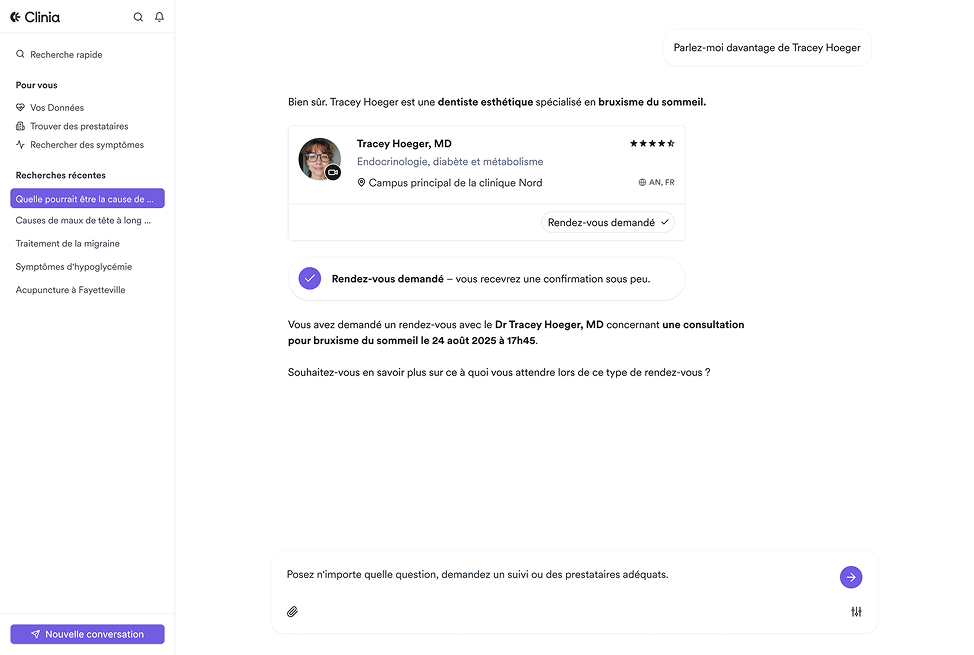This screenshot has height=655, width=974.
Task: Open the filter settings sliders icon
Action: tap(856, 611)
